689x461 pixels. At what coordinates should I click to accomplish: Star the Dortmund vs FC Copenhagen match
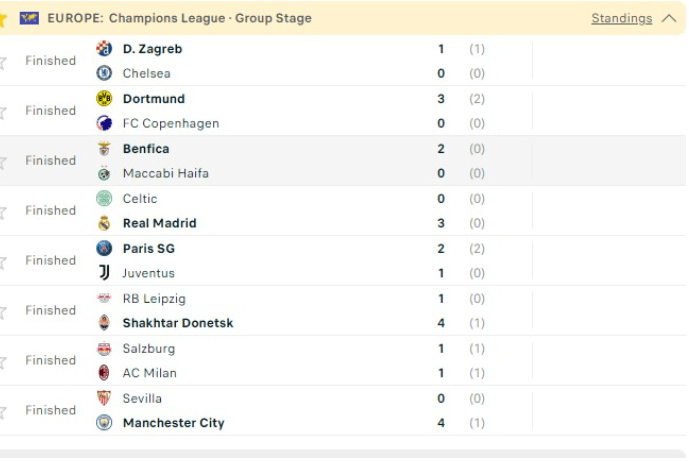[x=3, y=112]
